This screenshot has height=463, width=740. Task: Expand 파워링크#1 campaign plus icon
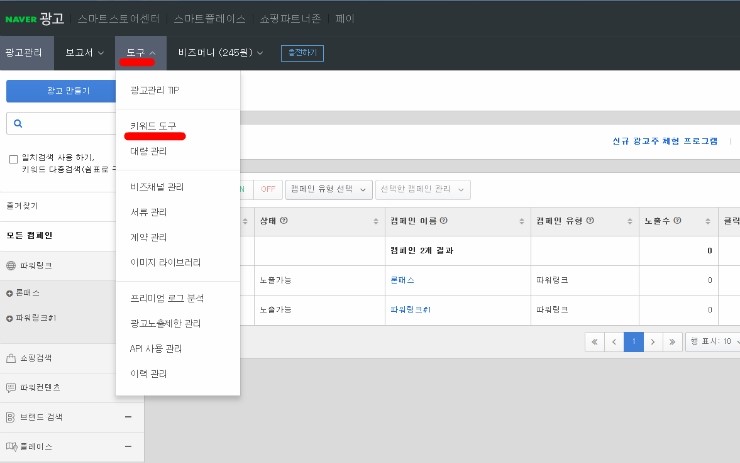pos(9,319)
